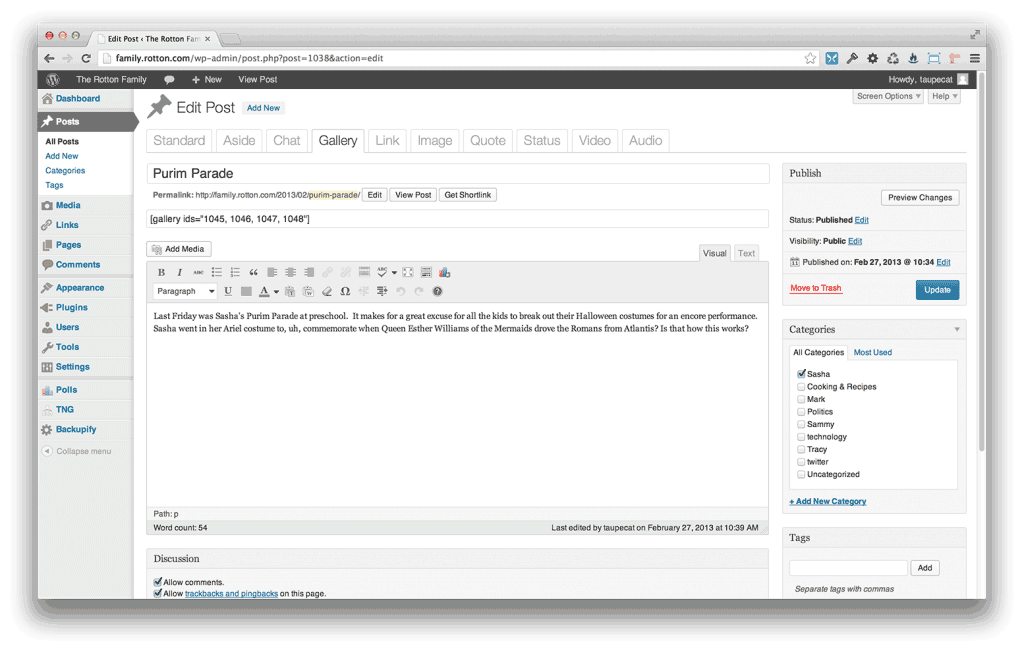Toggle bold formatting in the editor toolbar
1024x651 pixels.
click(162, 272)
